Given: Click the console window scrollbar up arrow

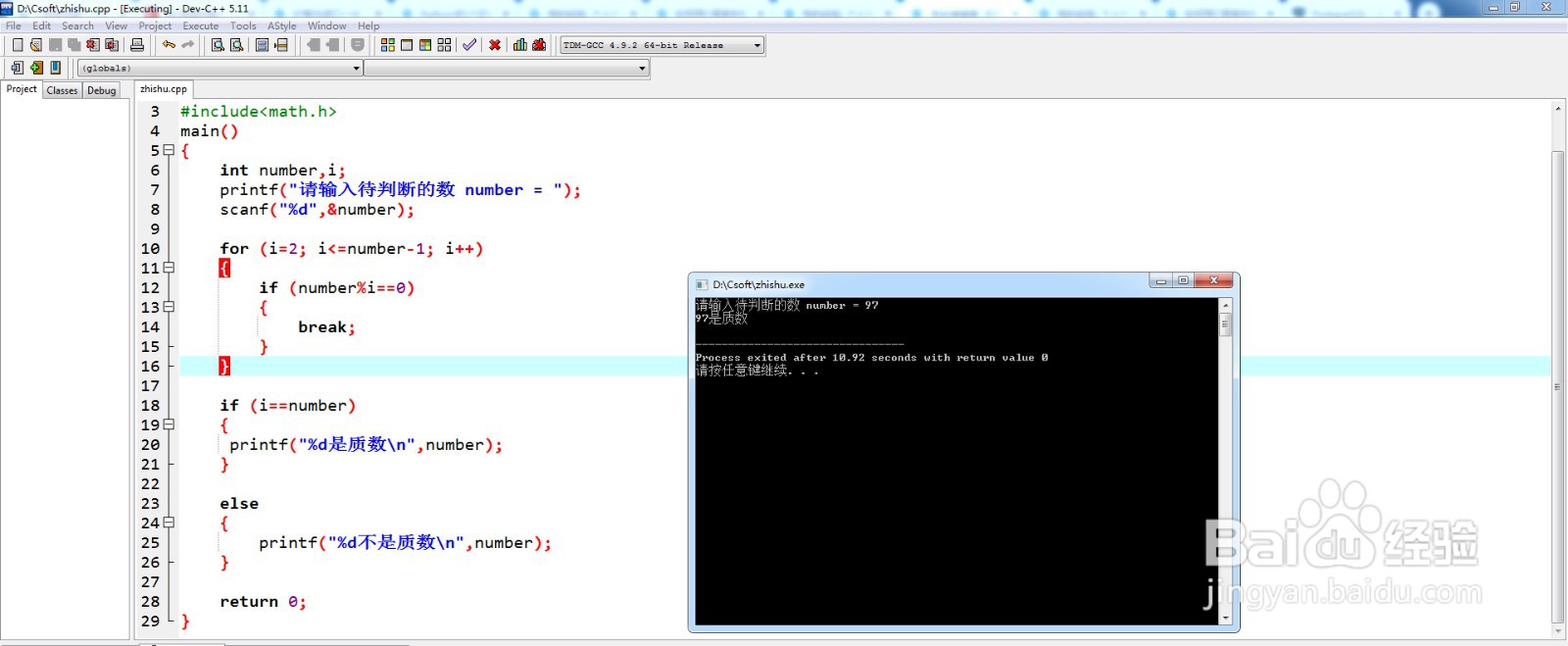Looking at the screenshot, I should pyautogui.click(x=1225, y=306).
